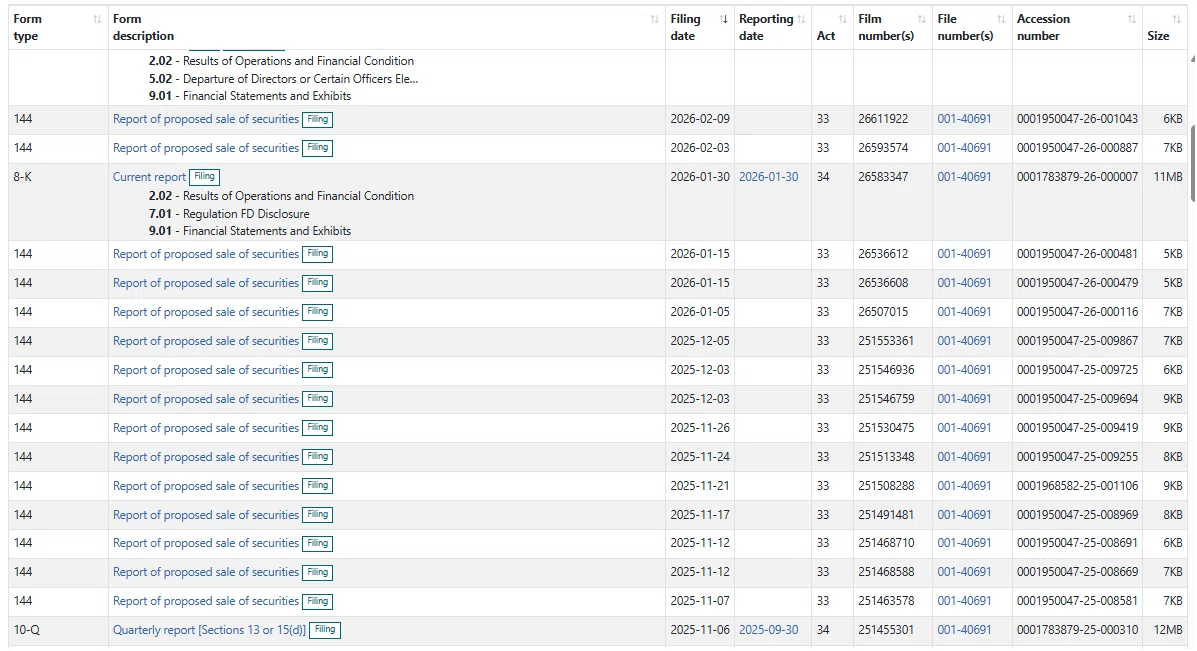This screenshot has height=651, width=1197.
Task: Select film number 26583347
Action: (x=883, y=177)
